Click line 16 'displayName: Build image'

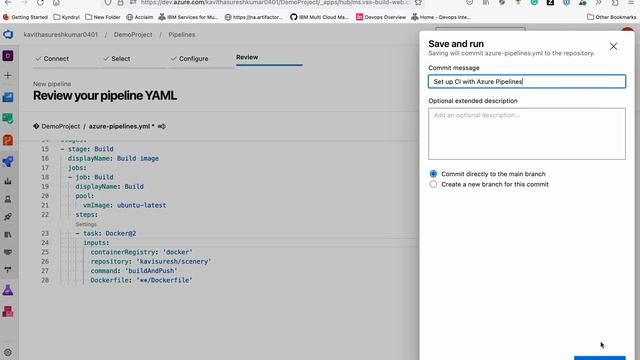coord(113,158)
